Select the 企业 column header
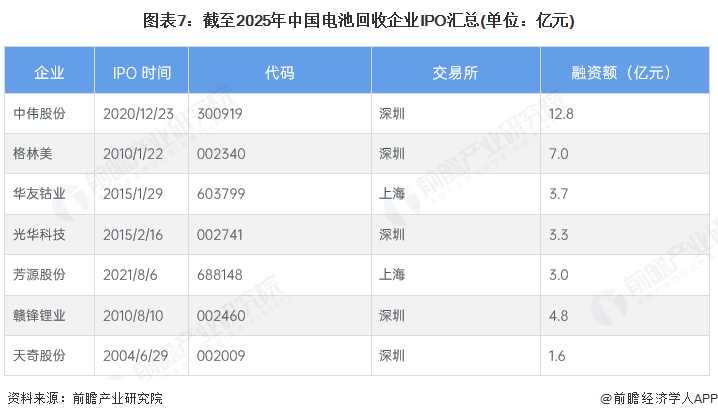 pyautogui.click(x=49, y=73)
